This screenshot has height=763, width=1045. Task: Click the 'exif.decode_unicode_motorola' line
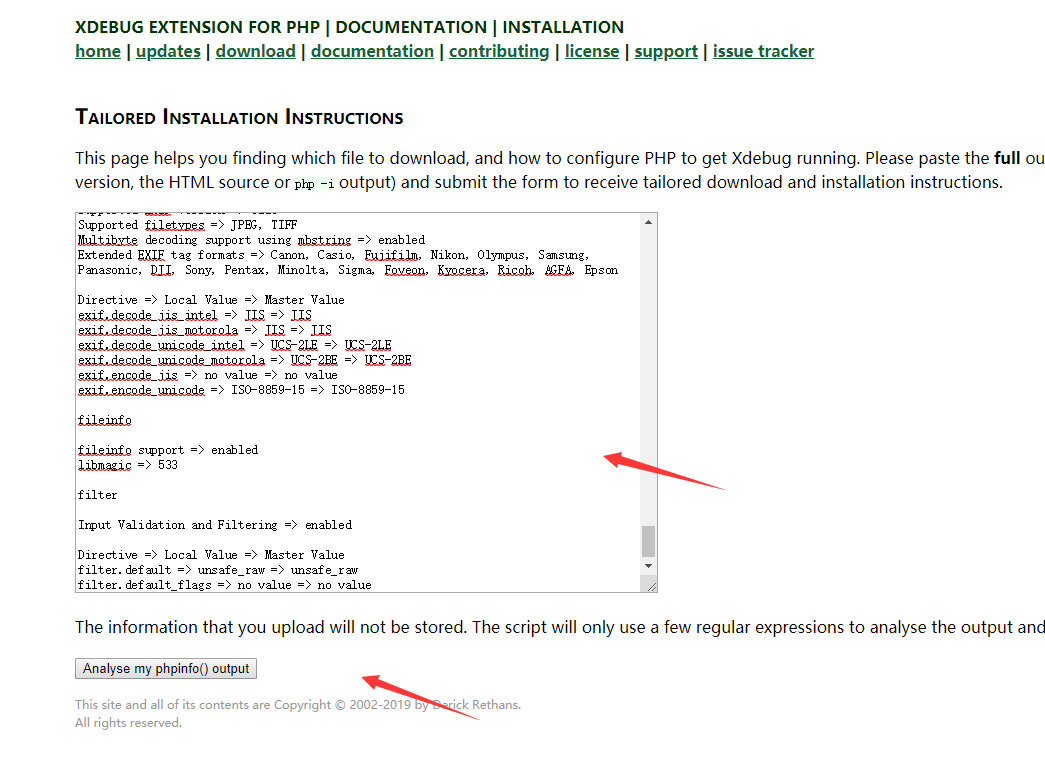coord(245,360)
